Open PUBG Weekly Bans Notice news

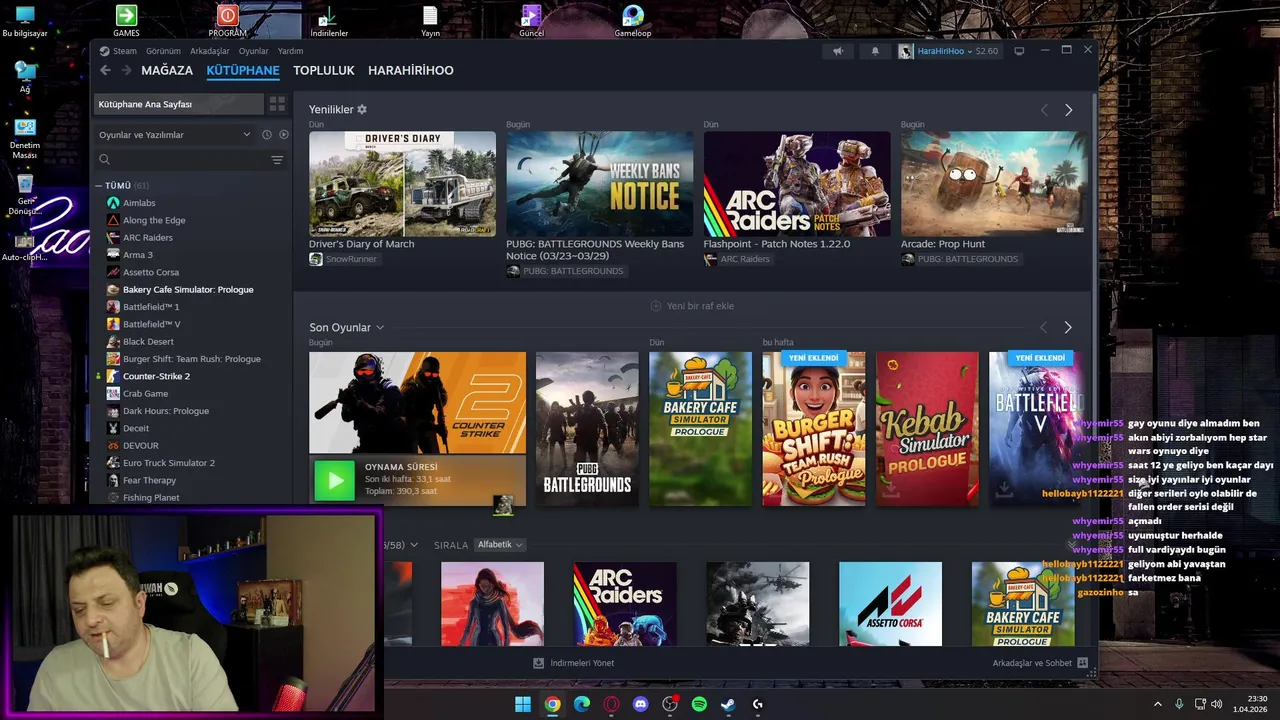tap(599, 184)
